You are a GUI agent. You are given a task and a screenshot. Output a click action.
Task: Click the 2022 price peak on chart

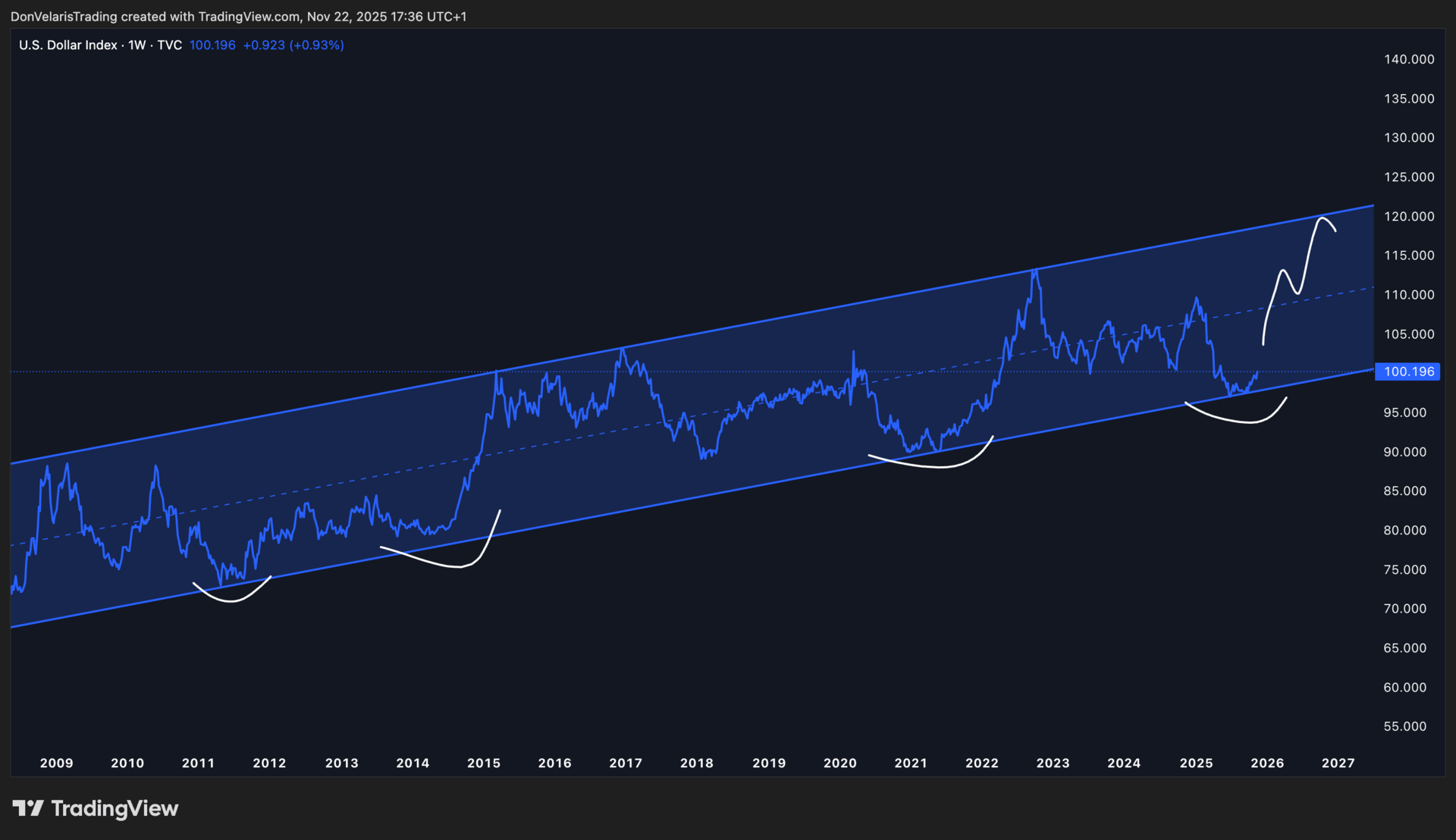tap(1034, 271)
